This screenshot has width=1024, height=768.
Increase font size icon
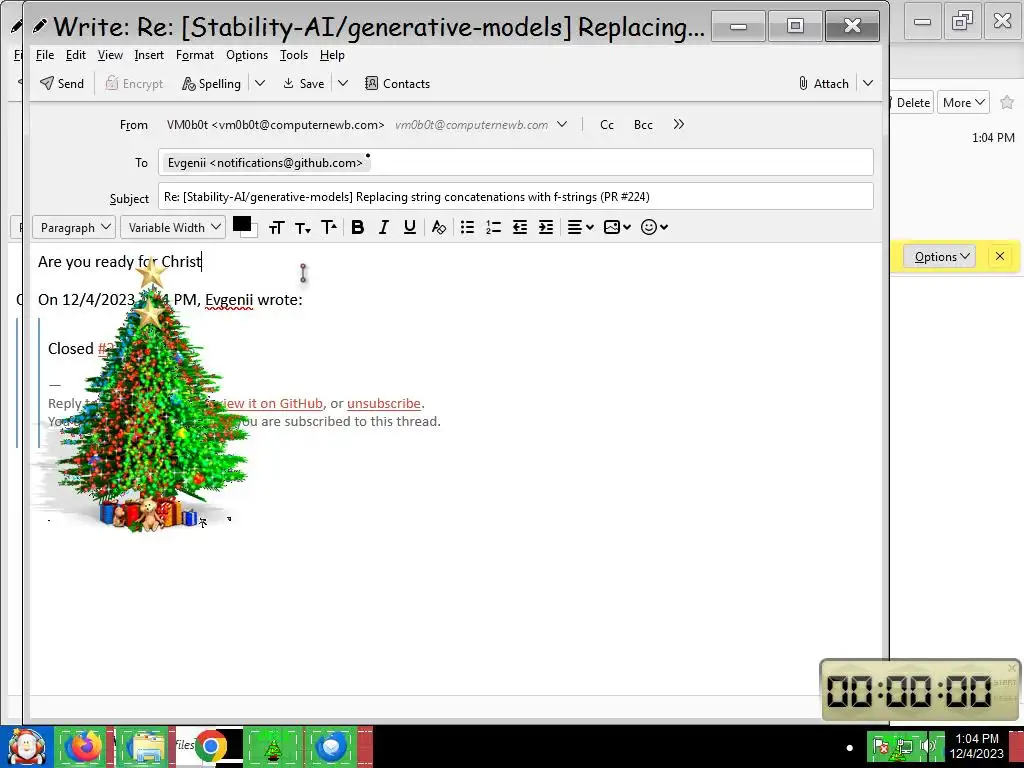(328, 227)
